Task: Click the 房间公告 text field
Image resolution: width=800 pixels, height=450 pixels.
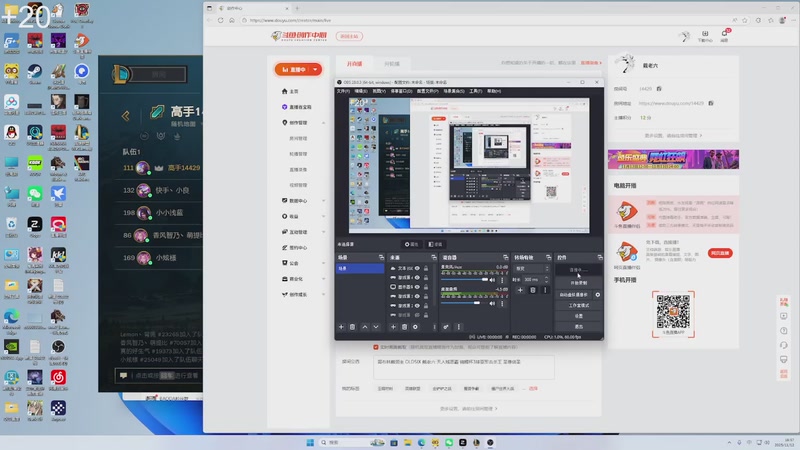Action: [463, 367]
